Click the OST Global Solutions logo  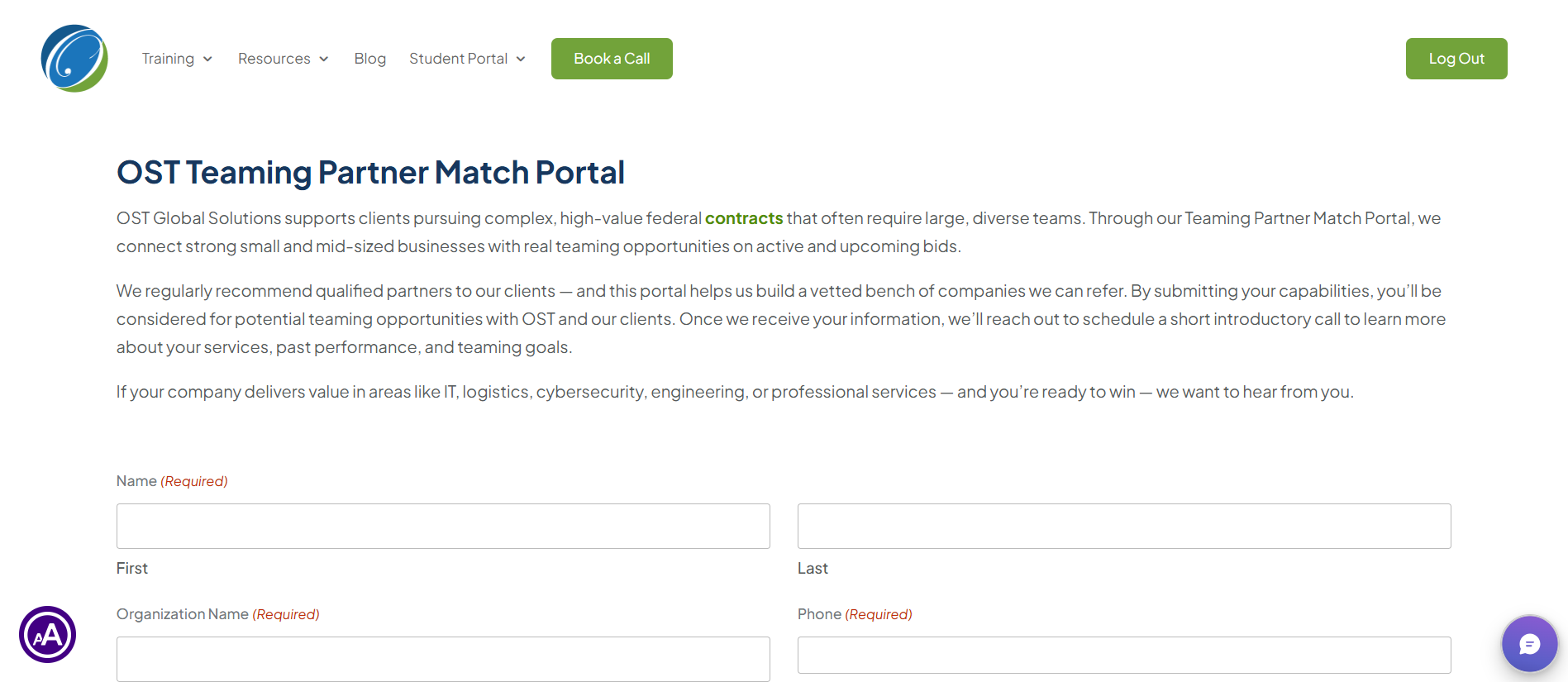coord(74,59)
